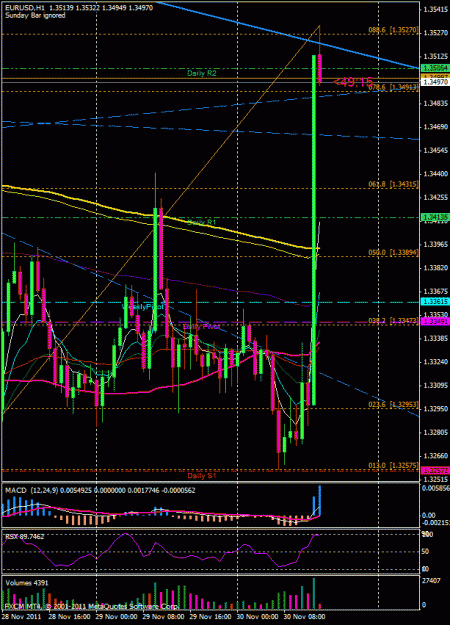Click the Daily R2 pivot label
Screen dimensions: 450x625
[x=202, y=73]
